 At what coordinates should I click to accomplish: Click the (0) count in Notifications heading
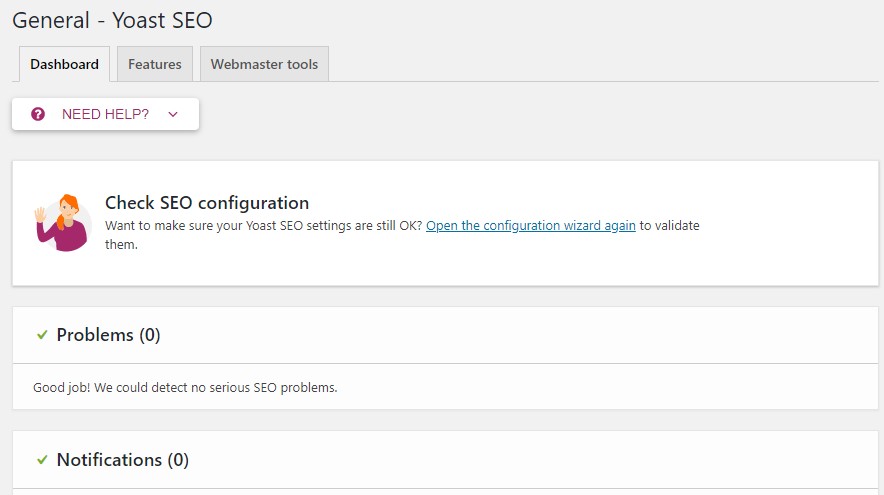click(178, 460)
